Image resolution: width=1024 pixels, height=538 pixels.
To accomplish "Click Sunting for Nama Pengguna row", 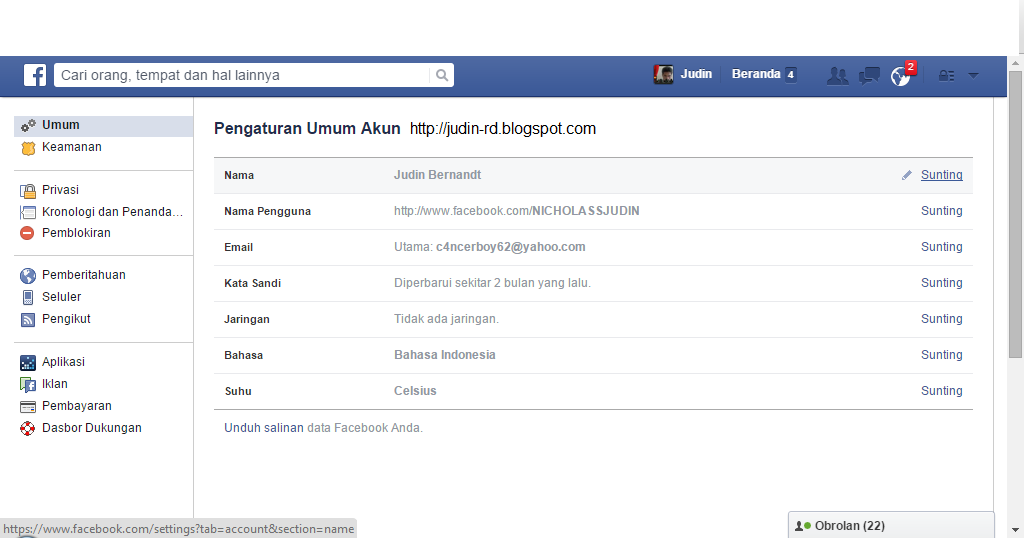I will 942,211.
